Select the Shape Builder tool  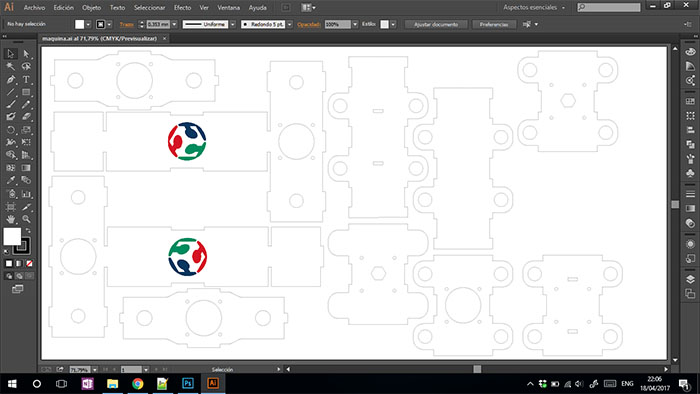[11, 155]
